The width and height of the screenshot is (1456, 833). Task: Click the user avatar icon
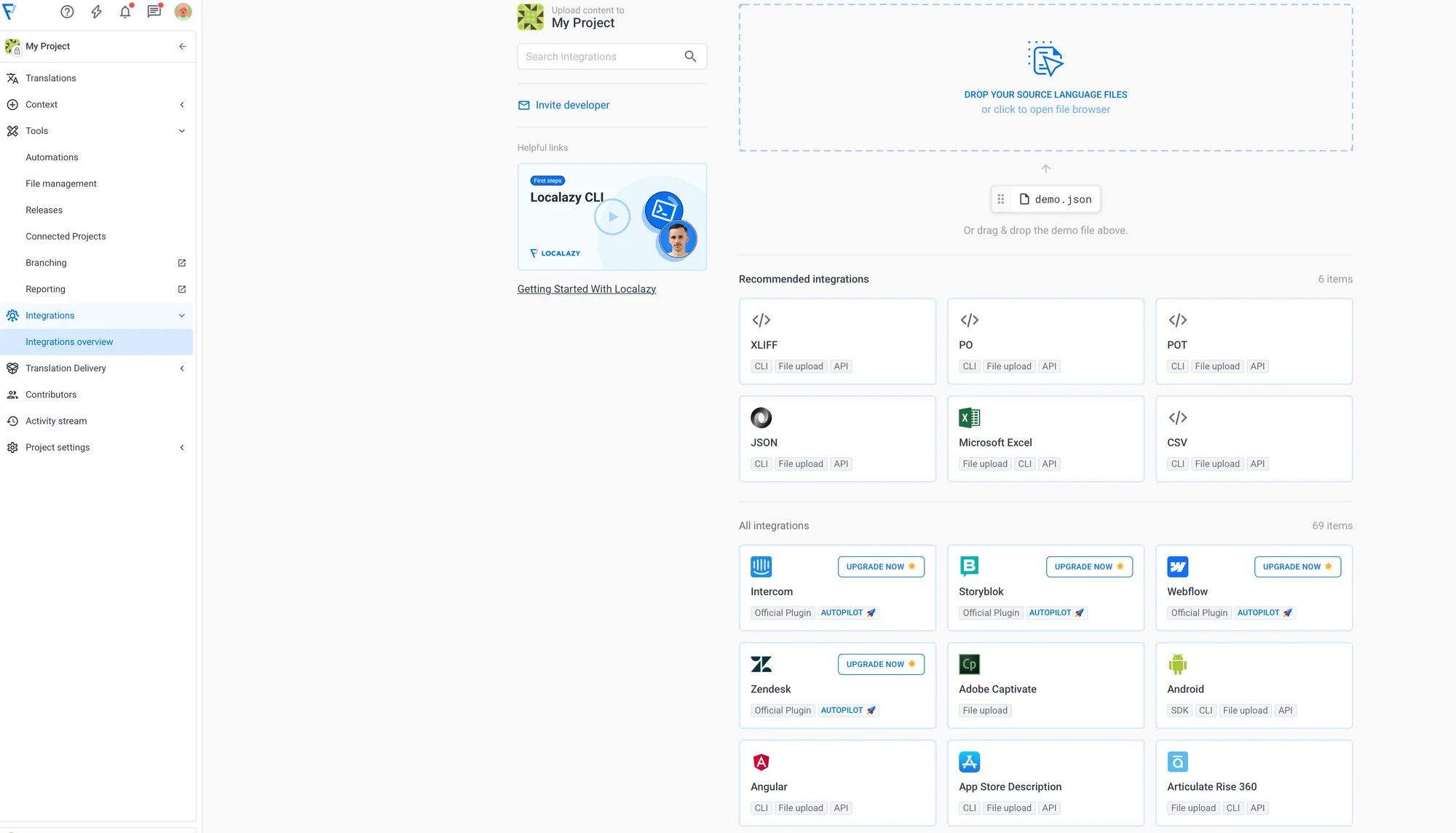(183, 12)
